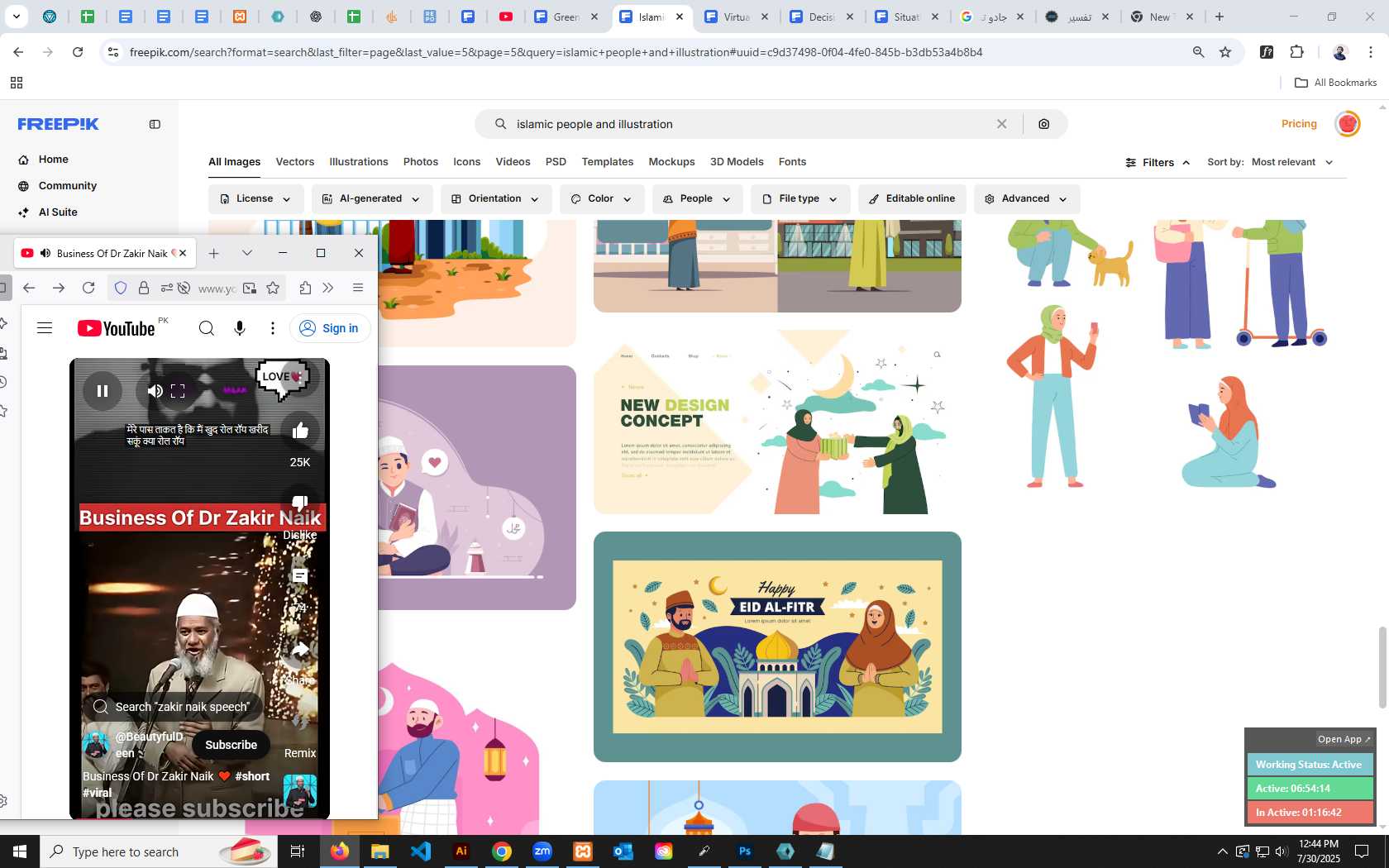Share the YouTube short
The image size is (1389, 868).
[x=299, y=650]
